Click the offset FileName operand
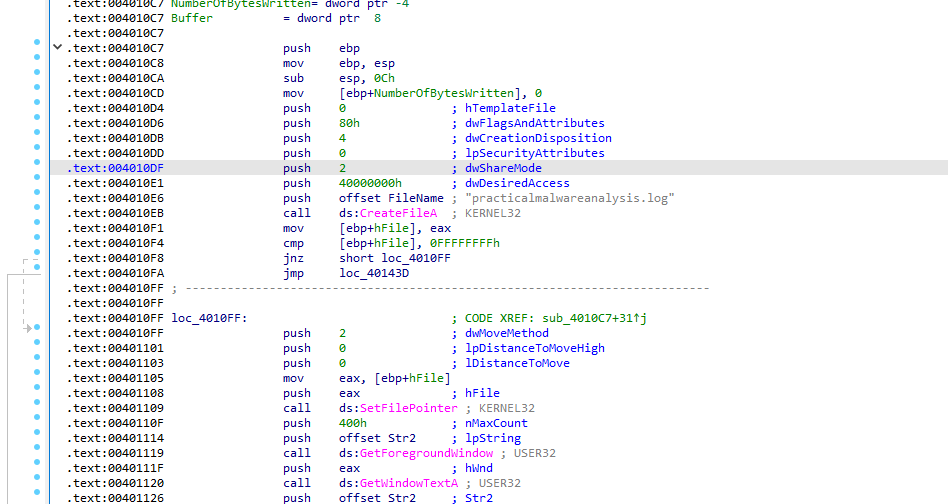This screenshot has height=504, width=948. pos(391,198)
